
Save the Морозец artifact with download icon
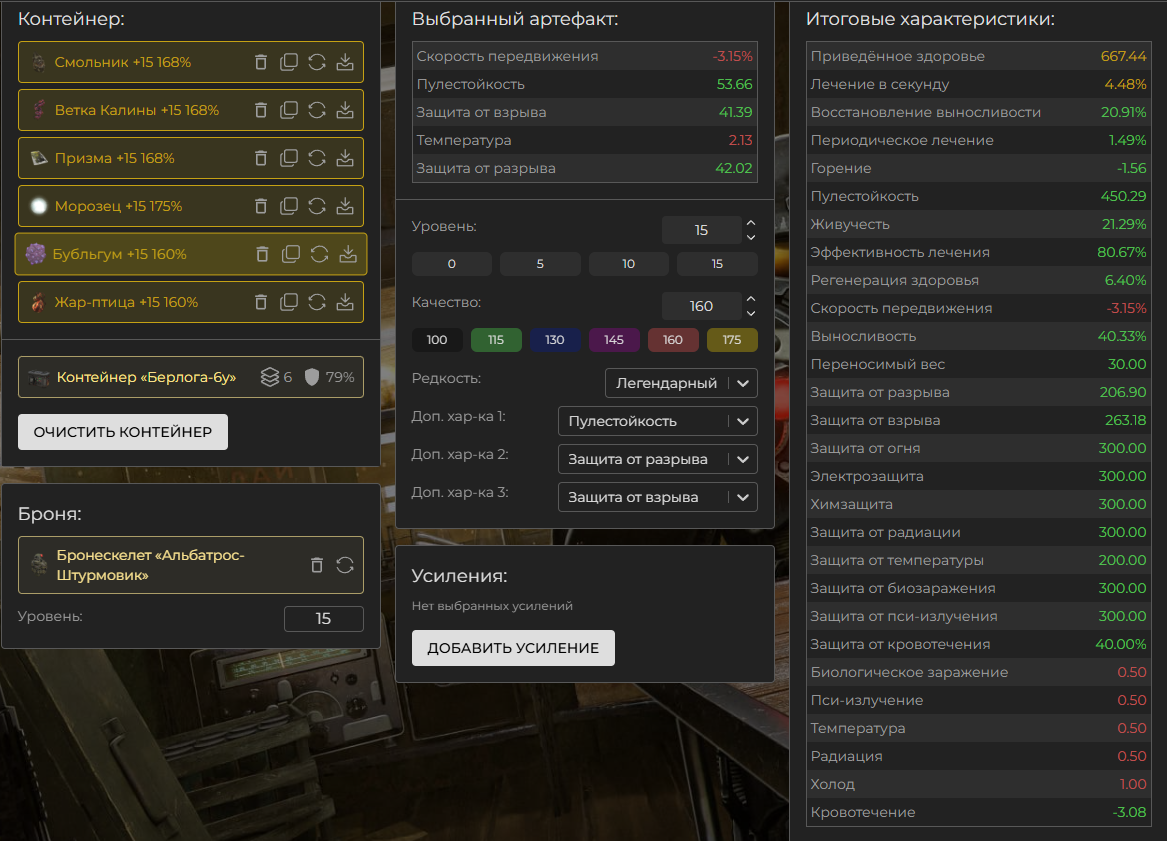(x=345, y=206)
